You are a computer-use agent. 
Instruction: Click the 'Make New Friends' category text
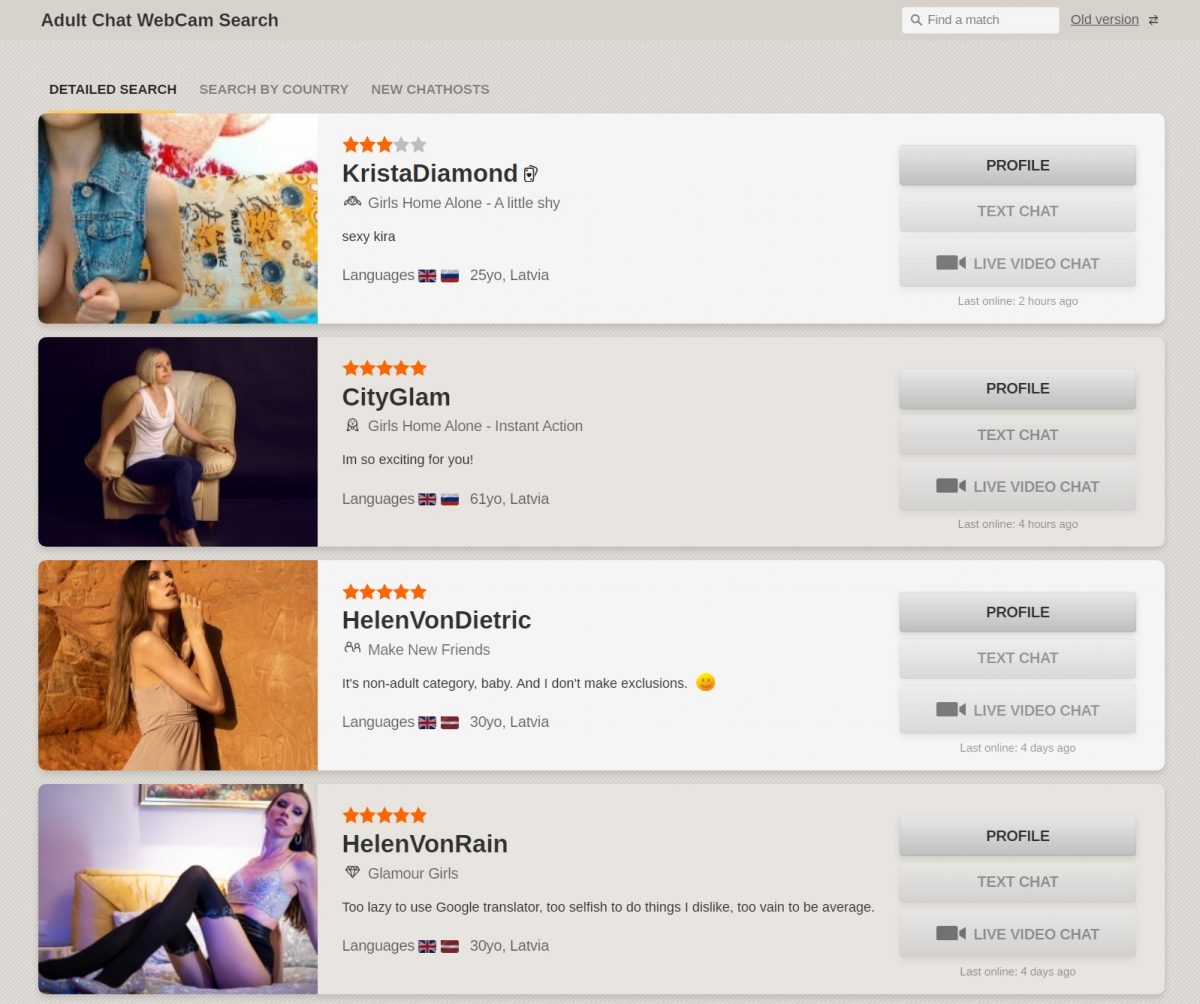(x=429, y=650)
